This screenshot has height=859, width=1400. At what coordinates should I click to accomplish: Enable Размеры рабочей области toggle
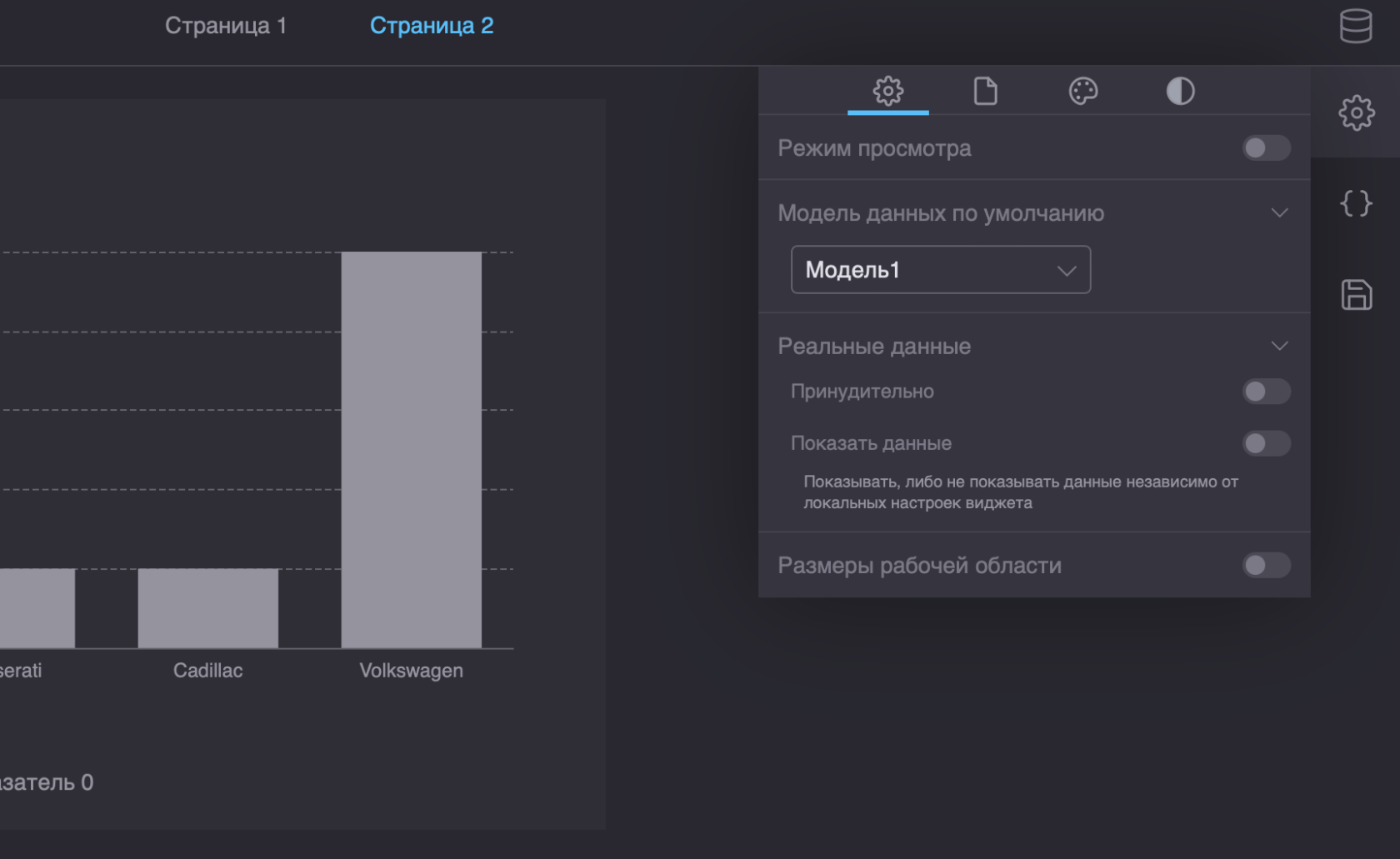pyautogui.click(x=1265, y=566)
